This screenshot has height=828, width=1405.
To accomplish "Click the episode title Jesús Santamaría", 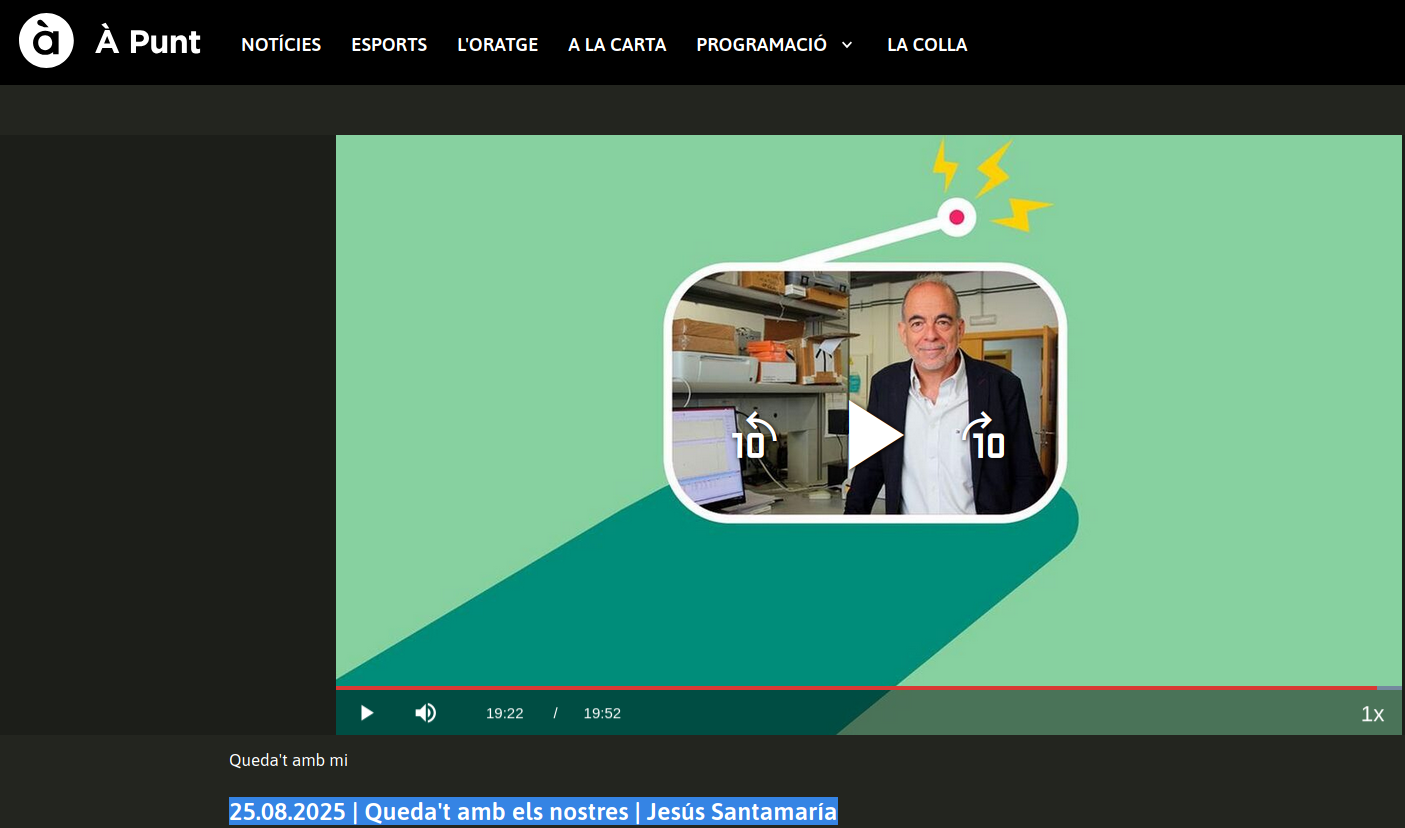I will click(x=533, y=811).
